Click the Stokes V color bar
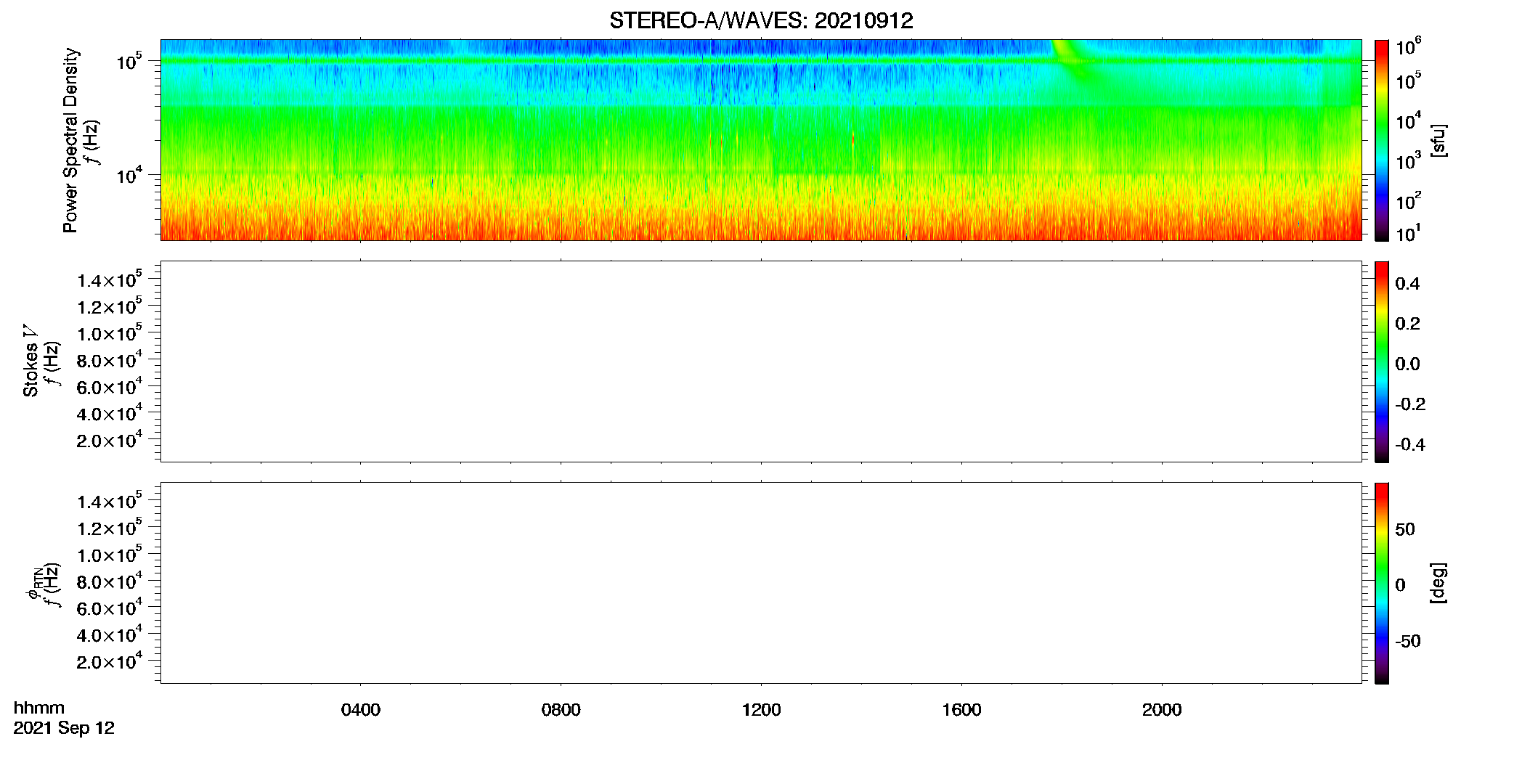 click(1382, 362)
